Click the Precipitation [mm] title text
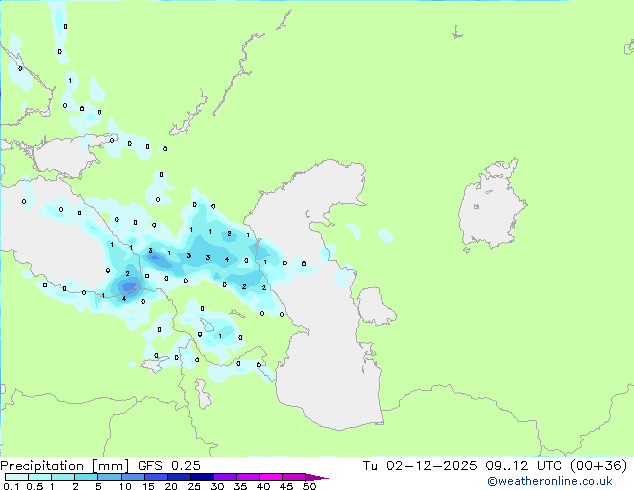Screen dimensions: 634x490 [x=64, y=466]
